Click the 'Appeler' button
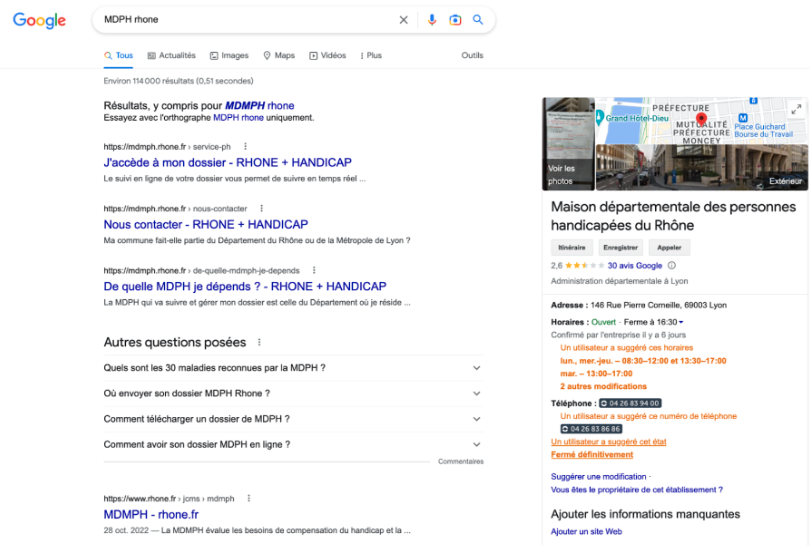The width and height of the screenshot is (810, 558). click(x=669, y=247)
